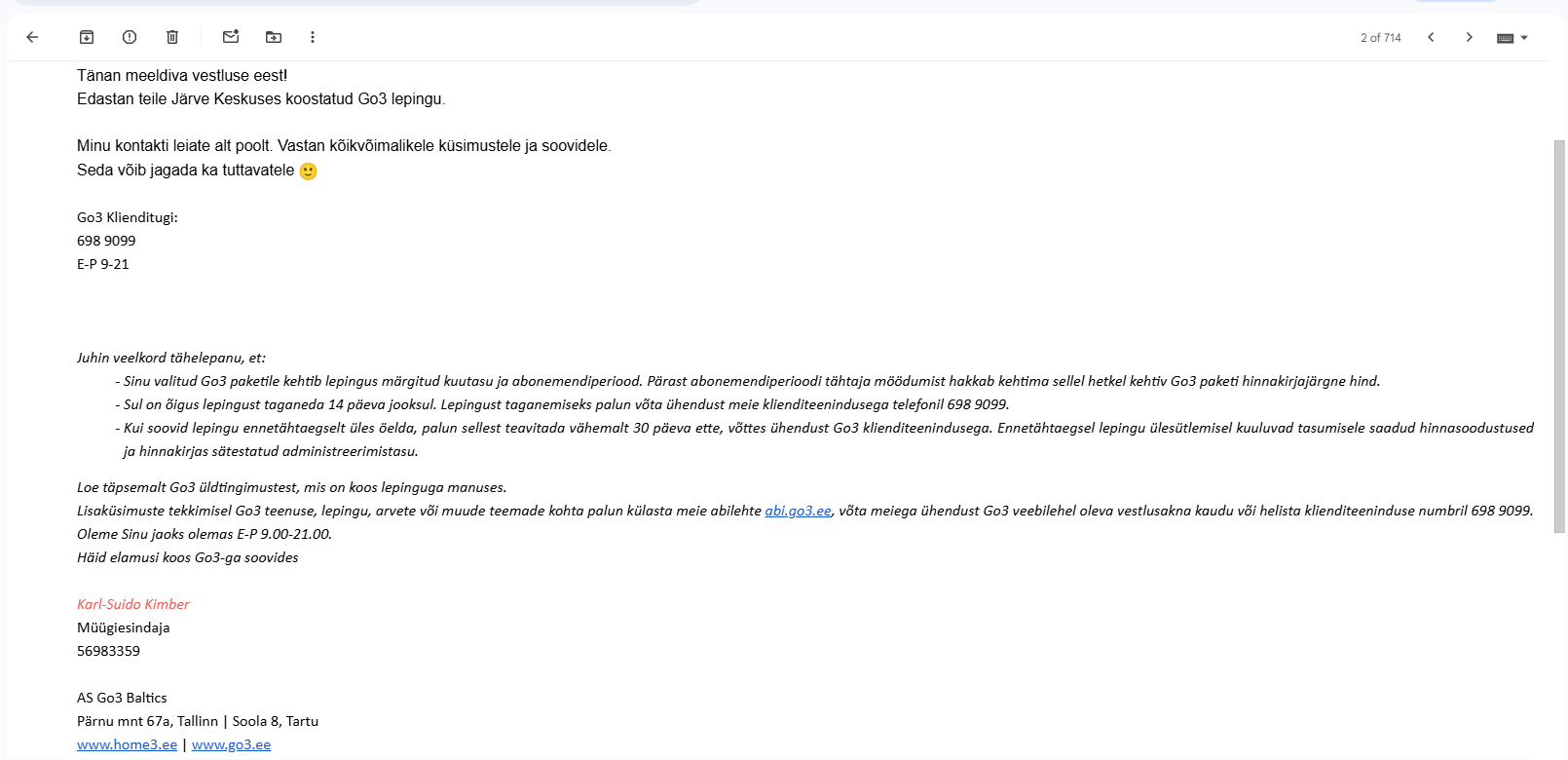Click the smiley emoji in the message

[x=308, y=171]
